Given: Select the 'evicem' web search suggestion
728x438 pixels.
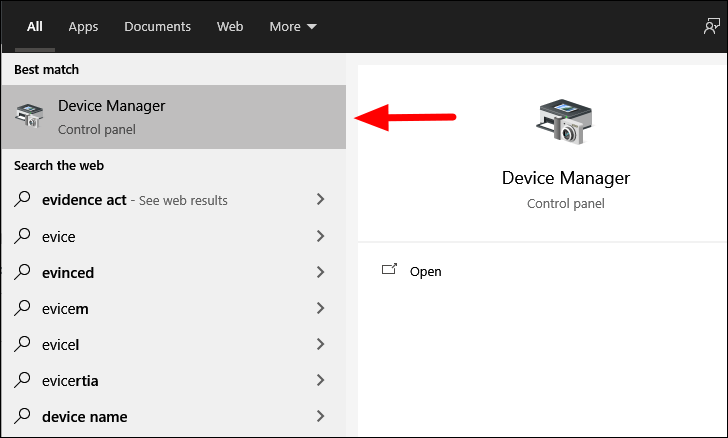Looking at the screenshot, I should click(x=174, y=308).
